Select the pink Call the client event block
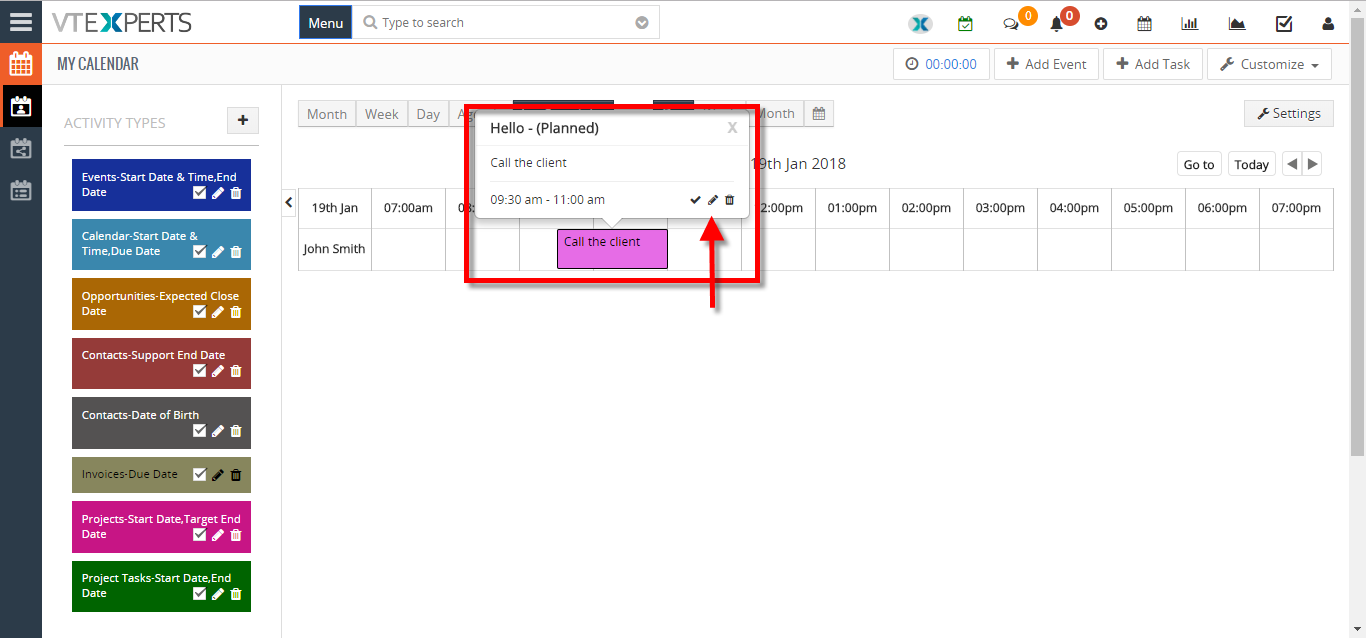The width and height of the screenshot is (1366, 638). pos(612,249)
